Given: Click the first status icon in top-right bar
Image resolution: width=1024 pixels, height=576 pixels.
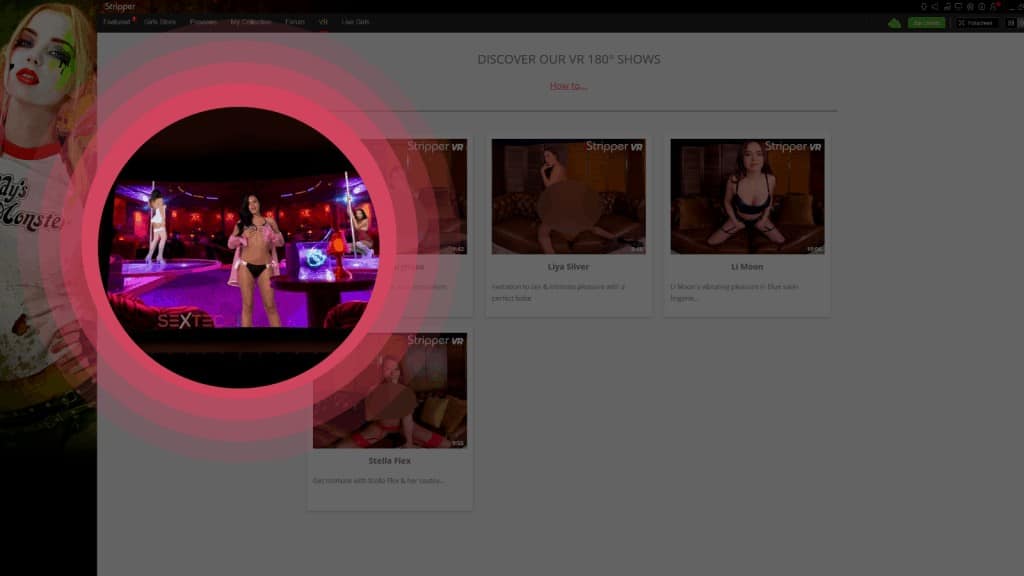Looking at the screenshot, I should point(923,7).
